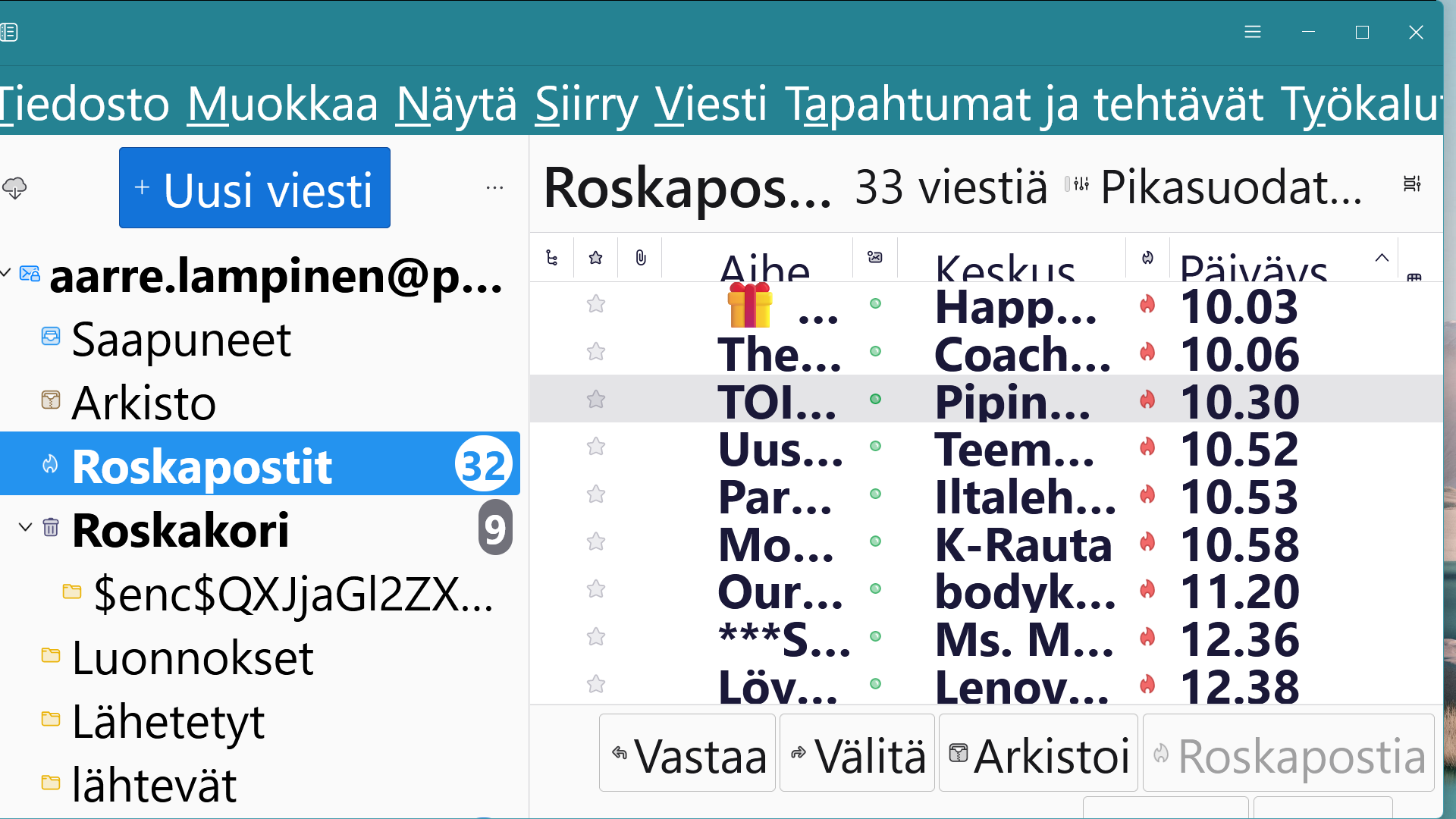The width and height of the screenshot is (1456, 819).
Task: Open the message list display options icon
Action: [x=1411, y=184]
